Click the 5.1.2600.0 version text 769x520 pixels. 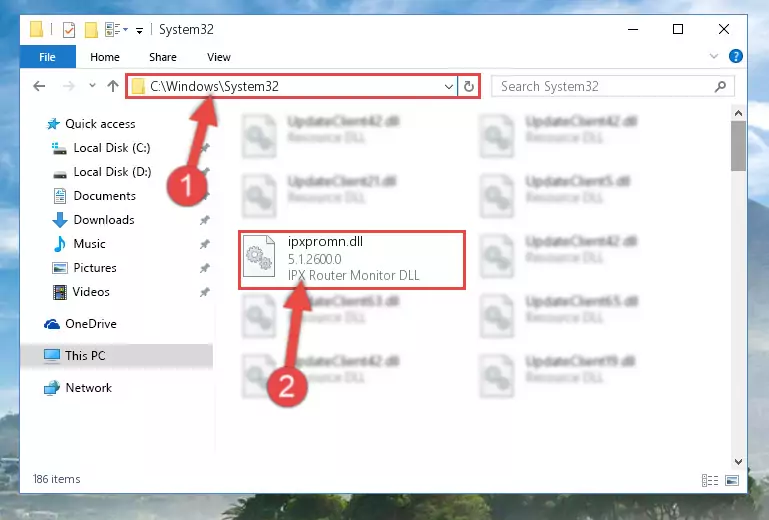pyautogui.click(x=314, y=259)
